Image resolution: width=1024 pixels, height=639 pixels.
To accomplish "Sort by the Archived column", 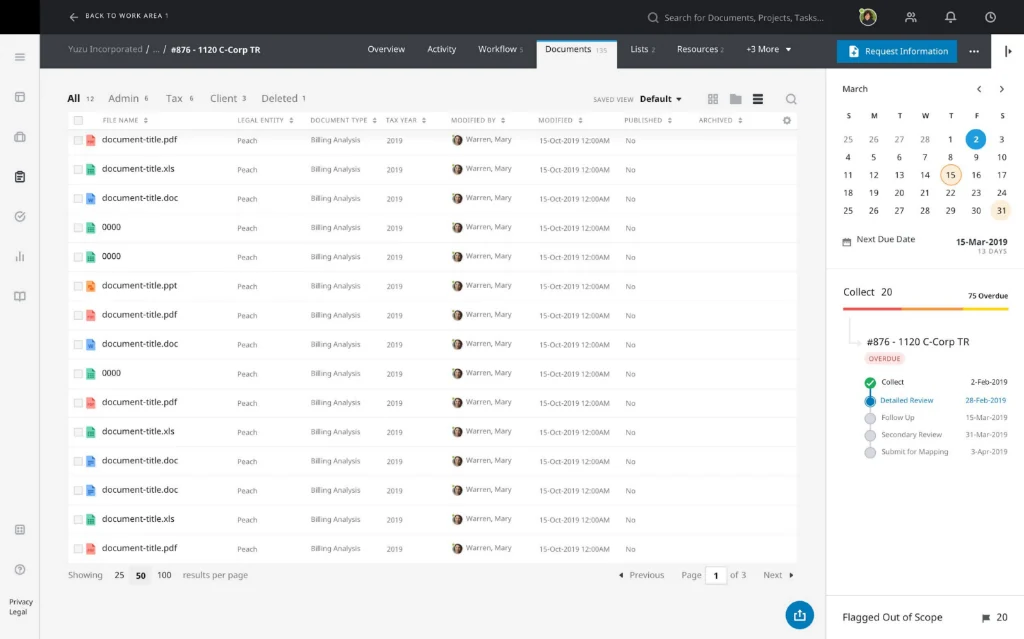I will point(720,120).
